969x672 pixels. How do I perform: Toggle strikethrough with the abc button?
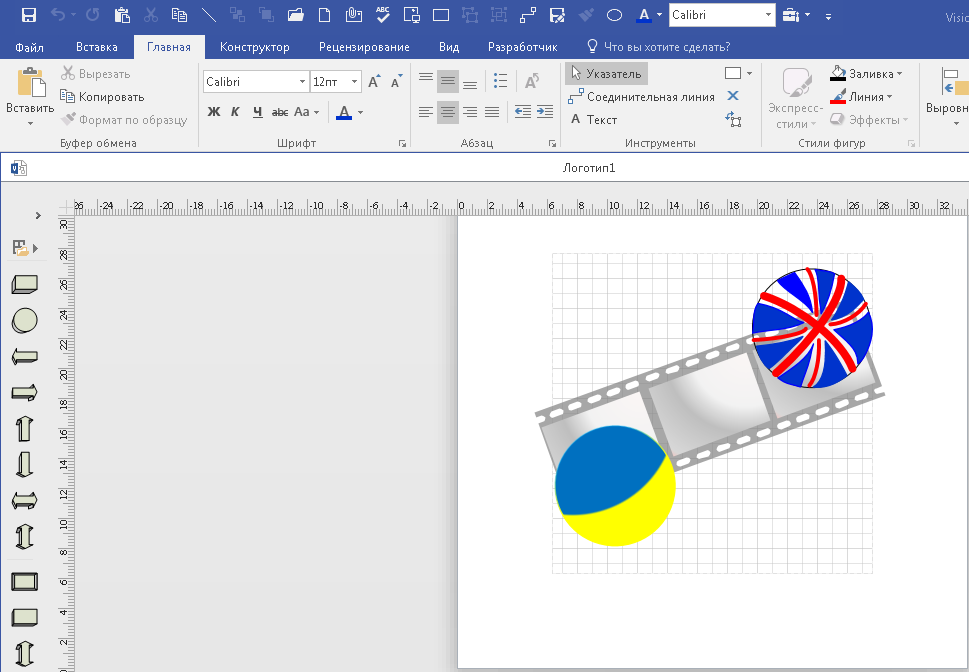coord(280,112)
